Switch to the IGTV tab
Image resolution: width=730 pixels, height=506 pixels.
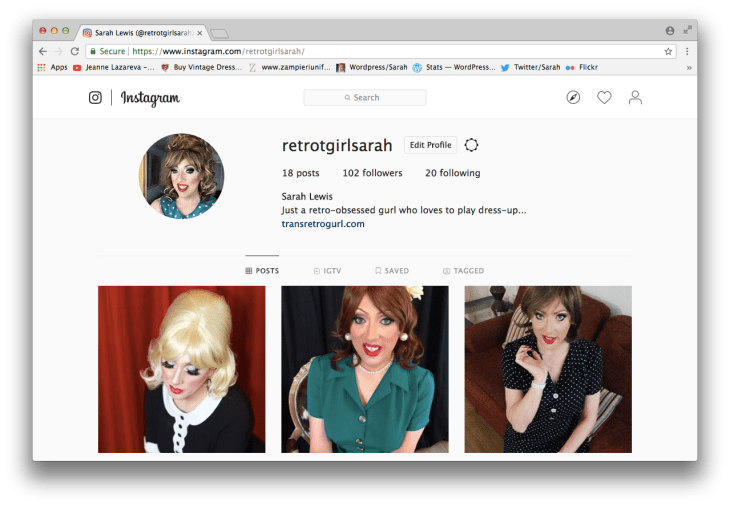coord(328,271)
